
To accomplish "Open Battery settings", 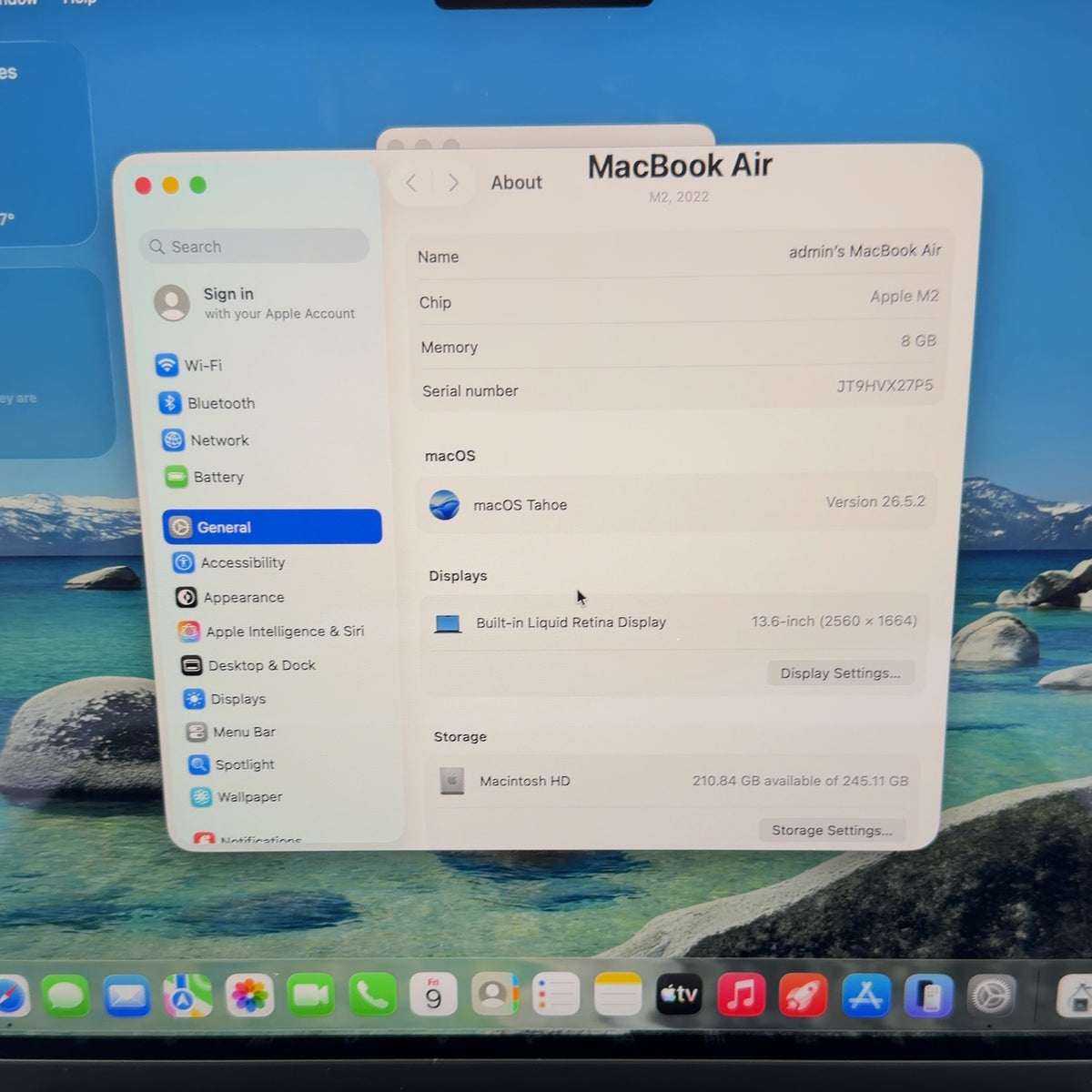I will 205,477.
